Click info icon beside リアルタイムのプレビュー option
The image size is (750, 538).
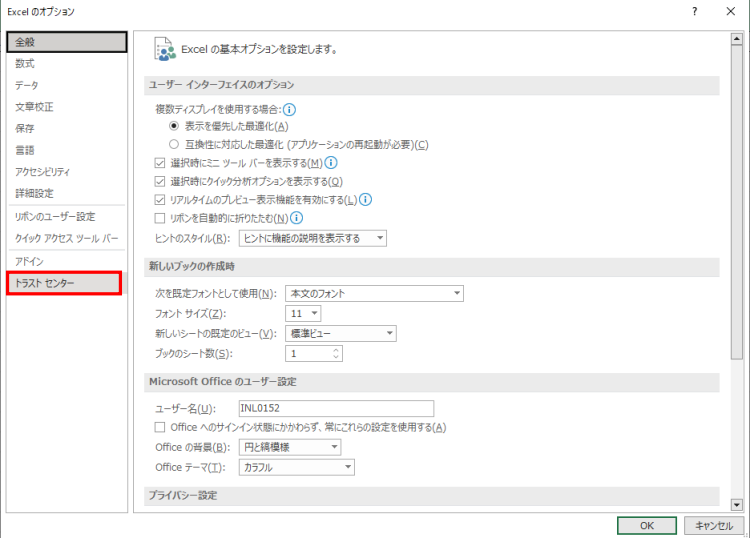[366, 199]
